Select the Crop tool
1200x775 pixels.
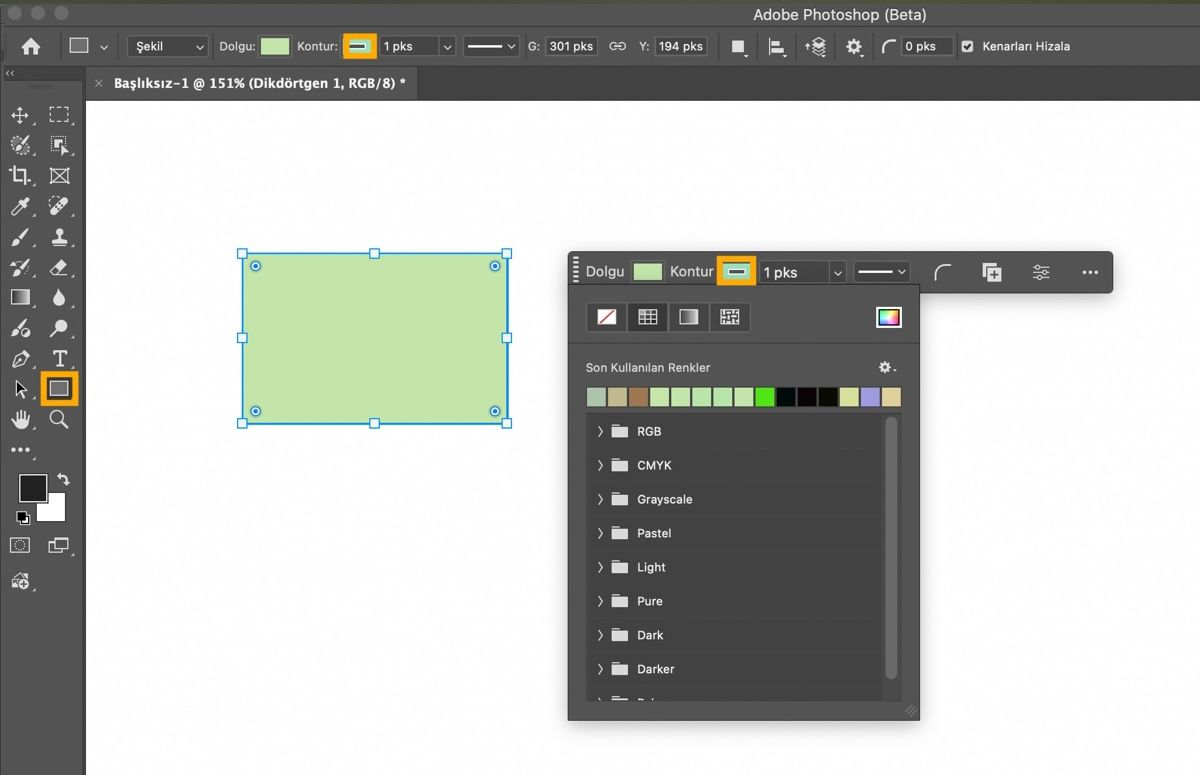pos(20,176)
